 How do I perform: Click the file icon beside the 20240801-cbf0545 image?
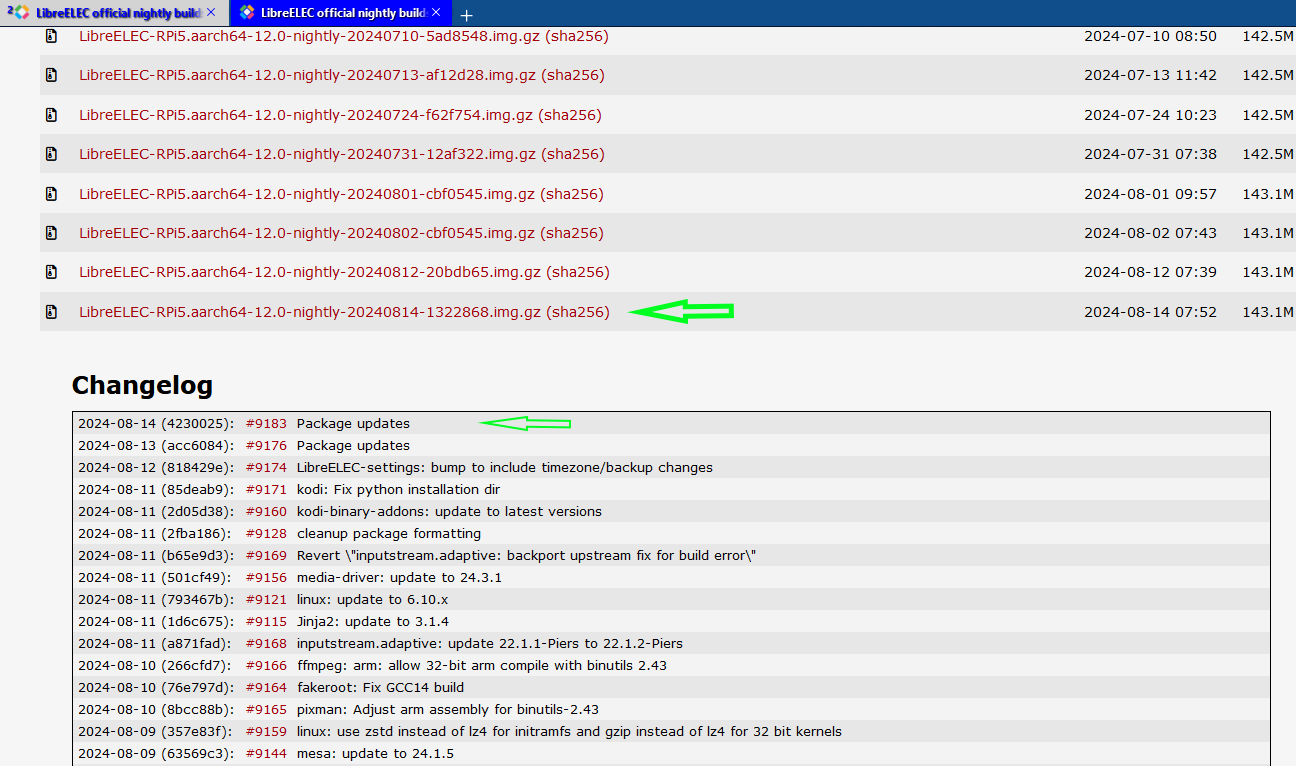51,194
